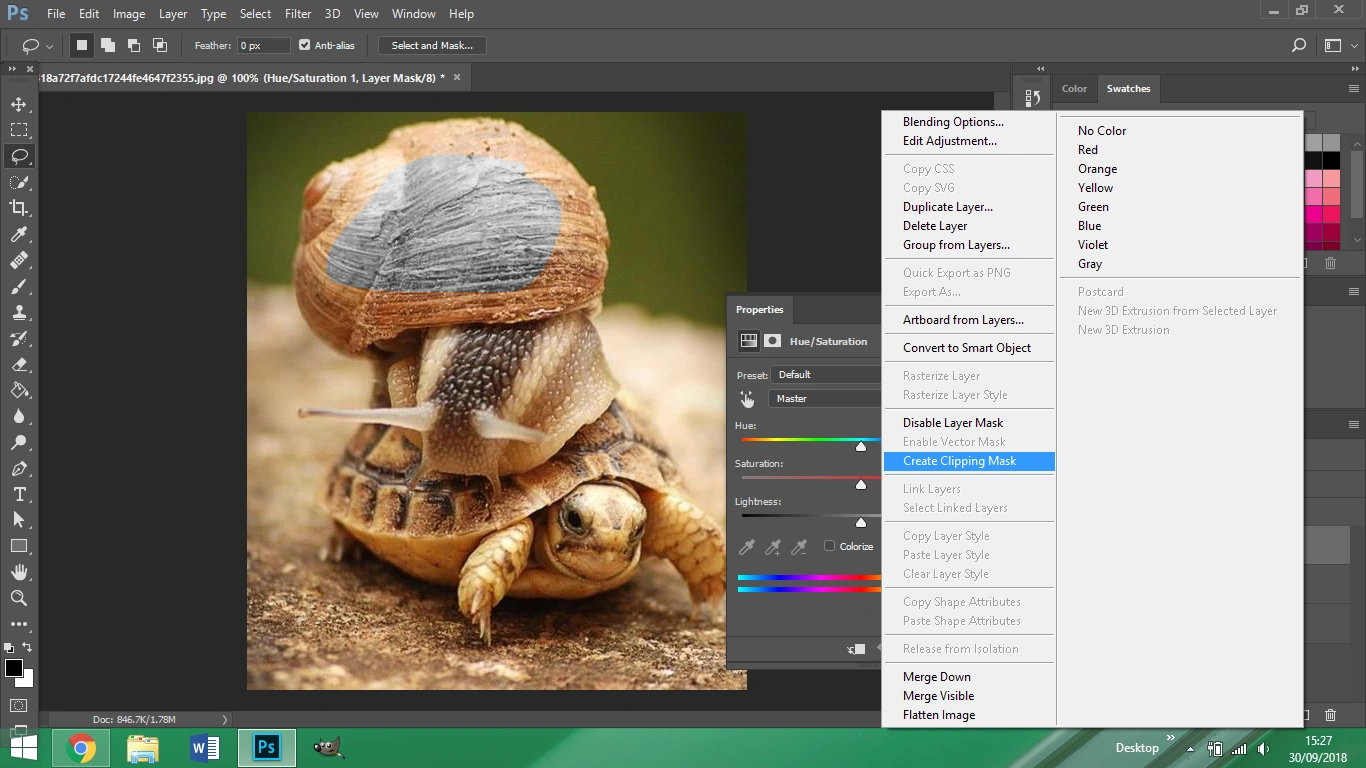Toggle the Anti-alias checkbox
The width and height of the screenshot is (1366, 768).
pyautogui.click(x=305, y=45)
